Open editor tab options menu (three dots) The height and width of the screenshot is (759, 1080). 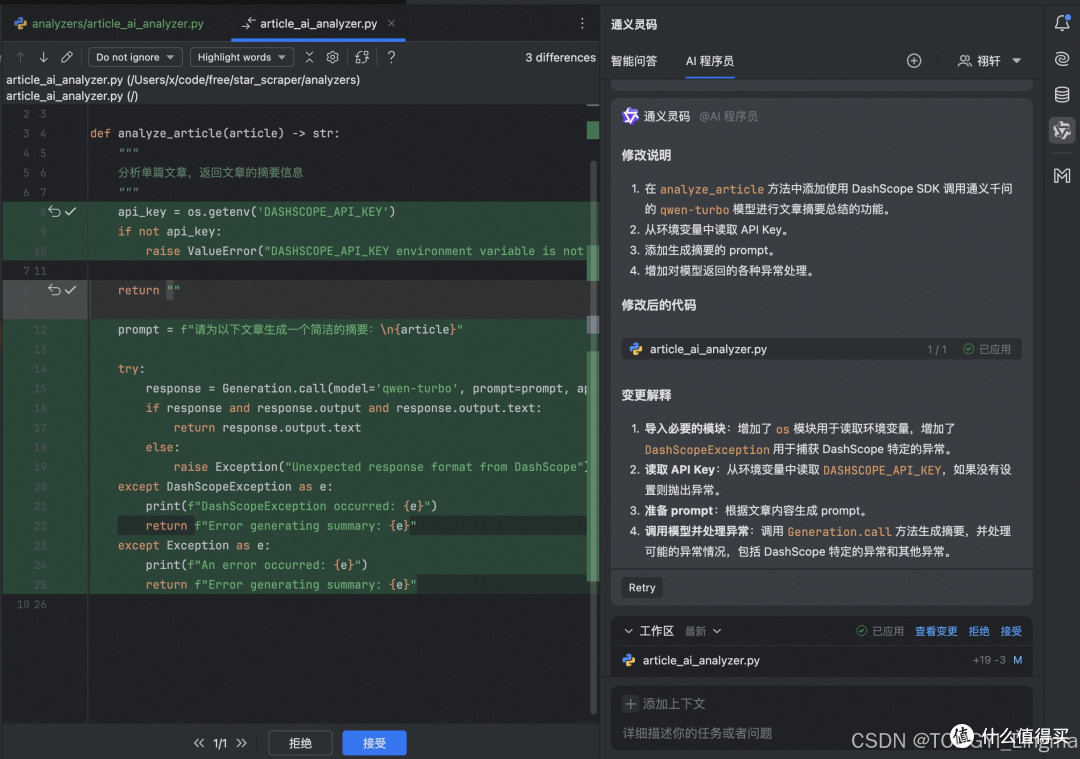coord(582,23)
